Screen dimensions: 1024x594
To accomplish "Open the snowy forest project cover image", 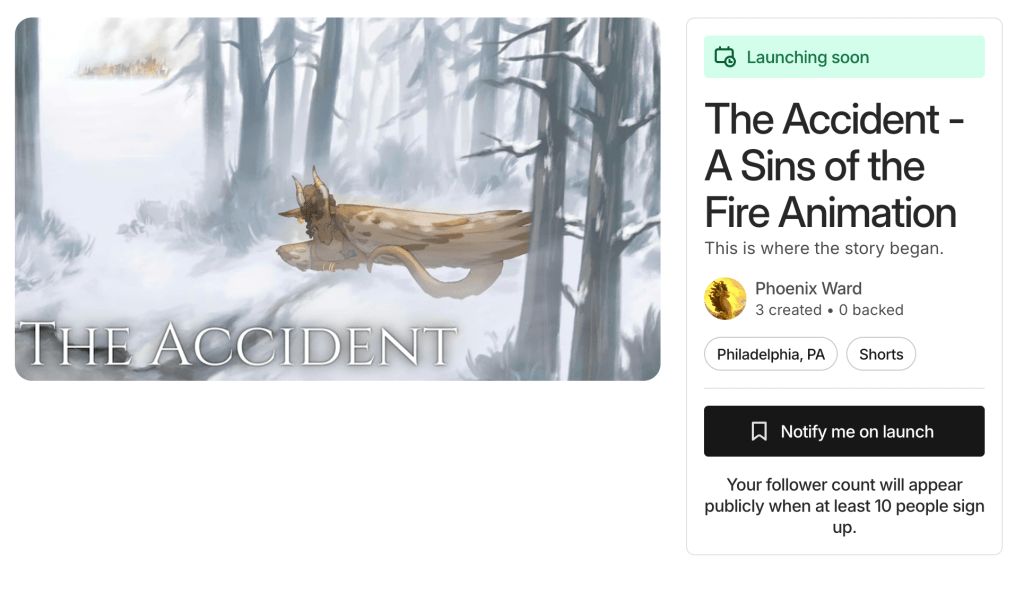I will tap(338, 199).
